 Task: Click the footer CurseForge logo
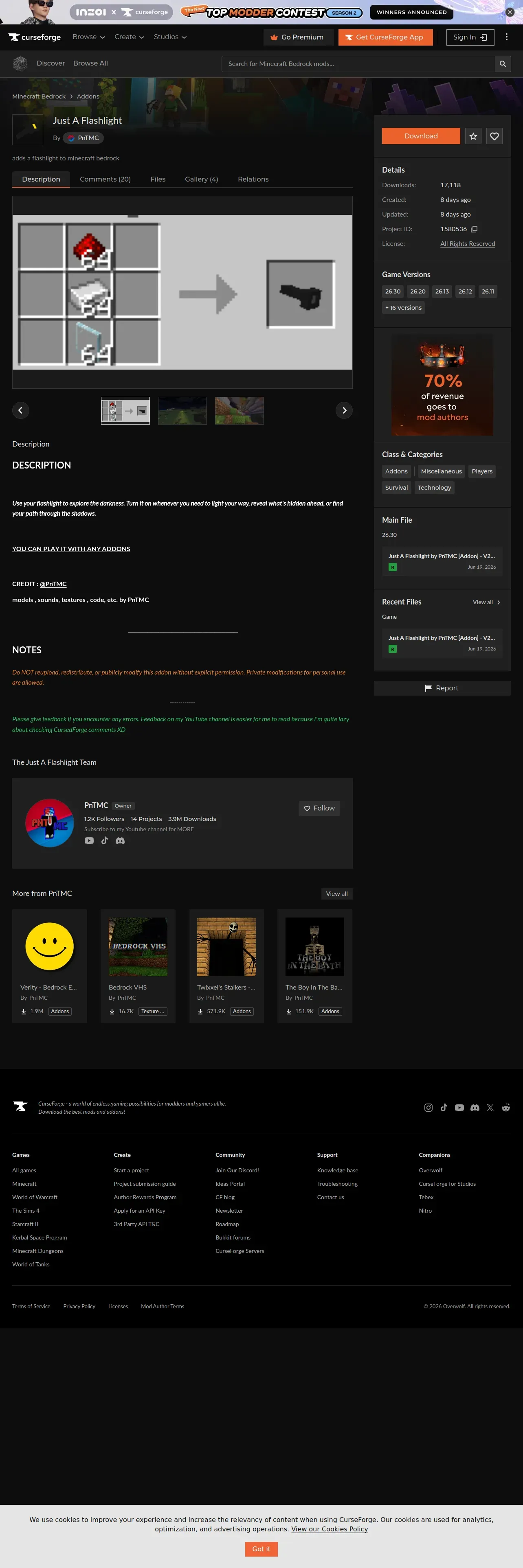click(21, 1106)
